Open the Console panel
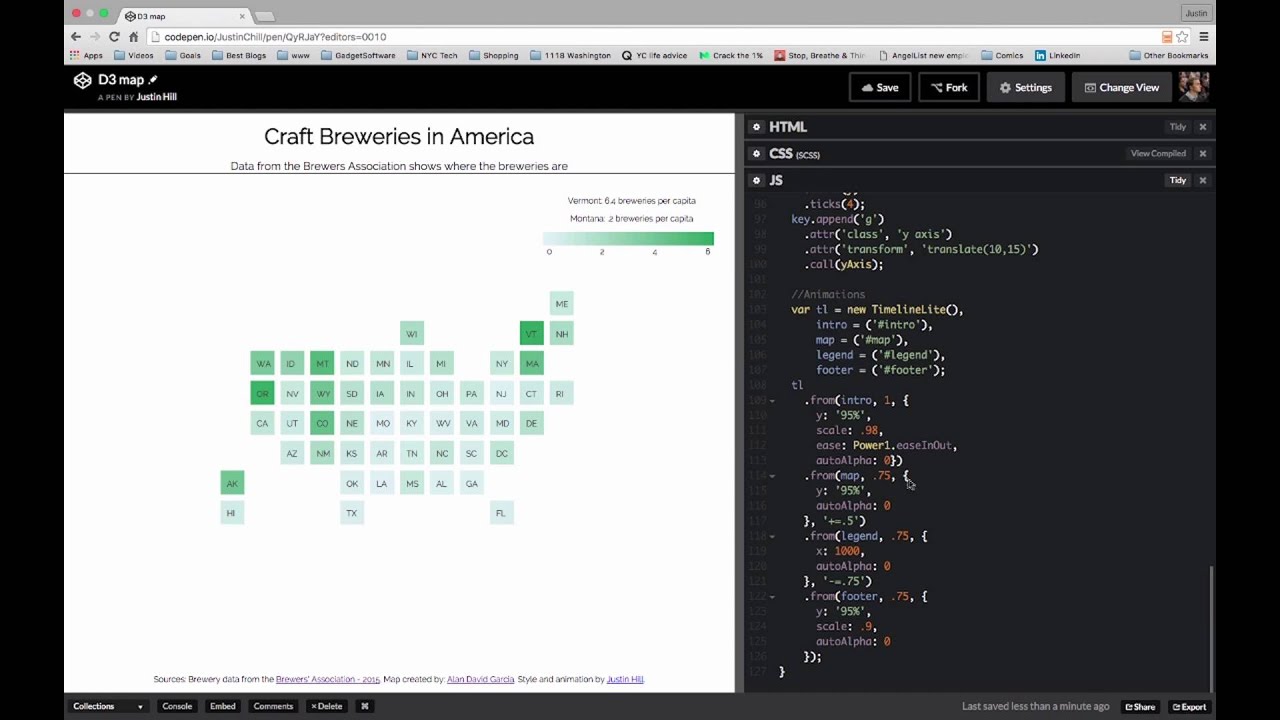 click(177, 706)
